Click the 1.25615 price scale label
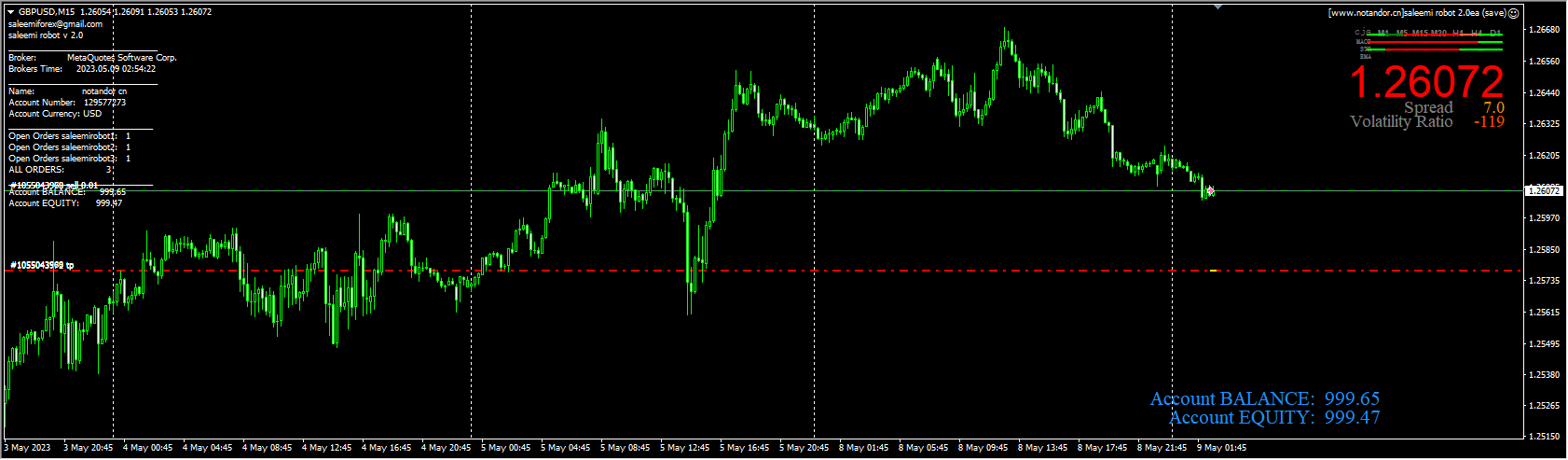 coord(1545,313)
